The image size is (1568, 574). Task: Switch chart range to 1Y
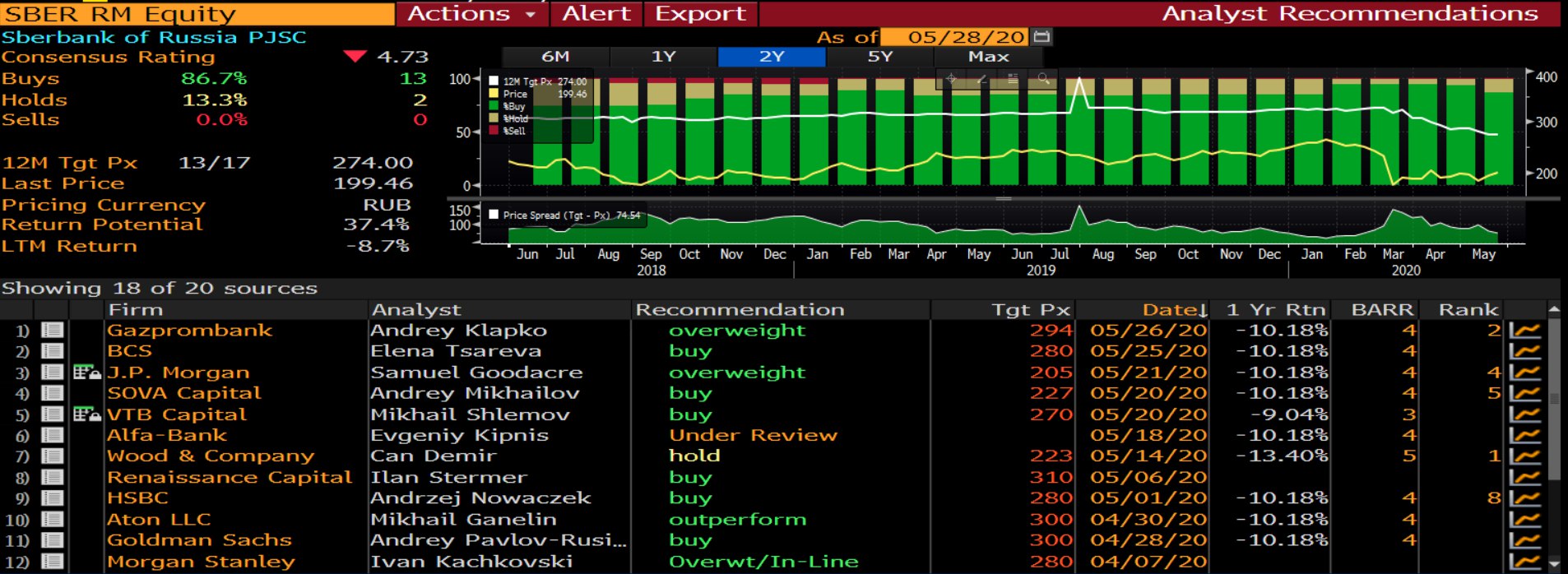[x=663, y=57]
